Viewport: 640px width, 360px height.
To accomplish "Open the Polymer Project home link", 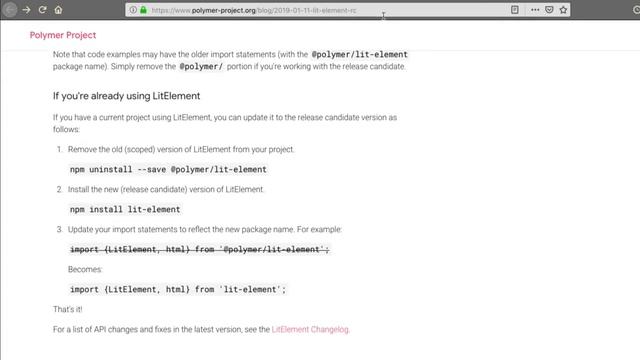I will pyautogui.click(x=63, y=35).
